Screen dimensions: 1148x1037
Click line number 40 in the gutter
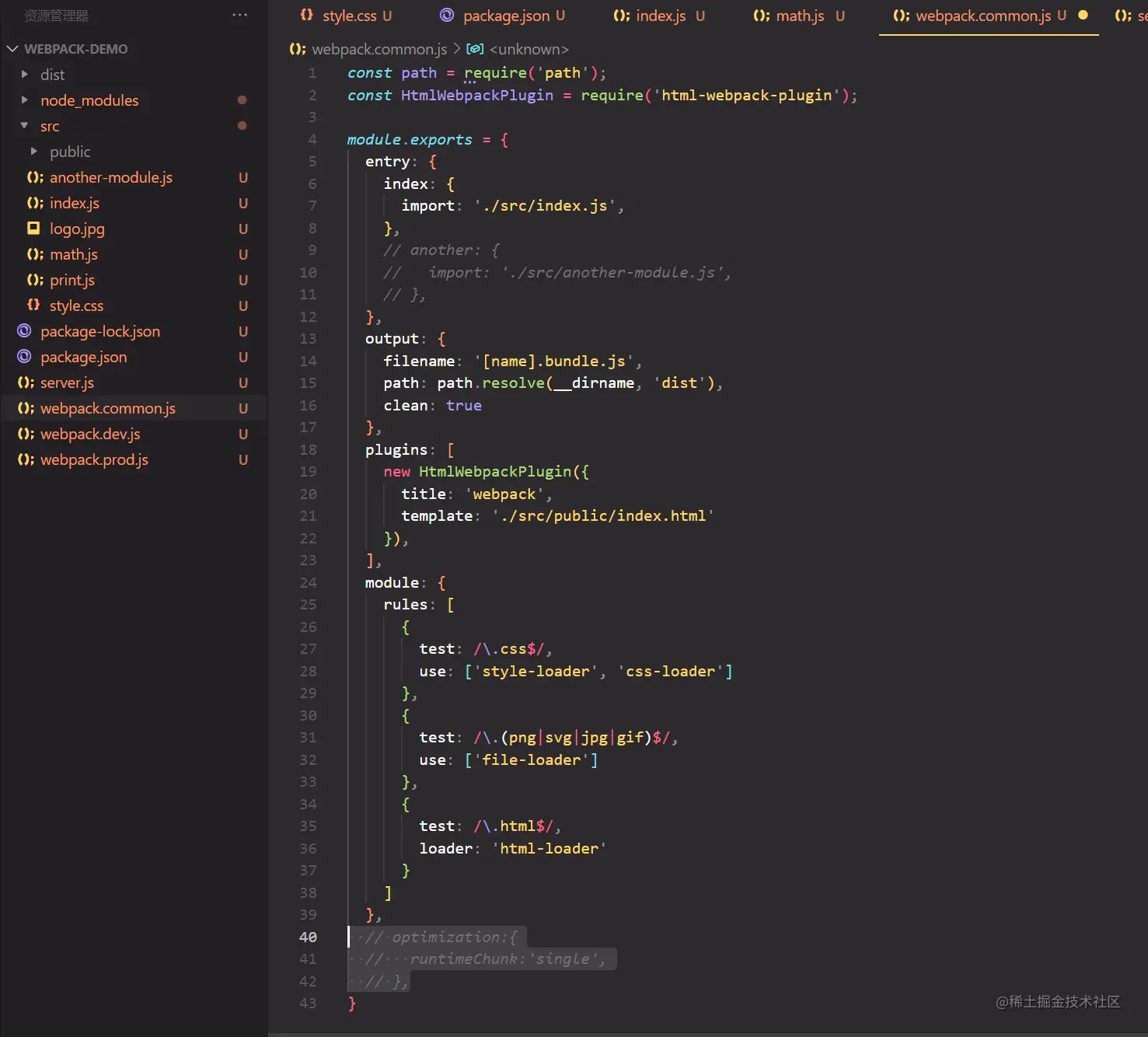click(x=308, y=937)
